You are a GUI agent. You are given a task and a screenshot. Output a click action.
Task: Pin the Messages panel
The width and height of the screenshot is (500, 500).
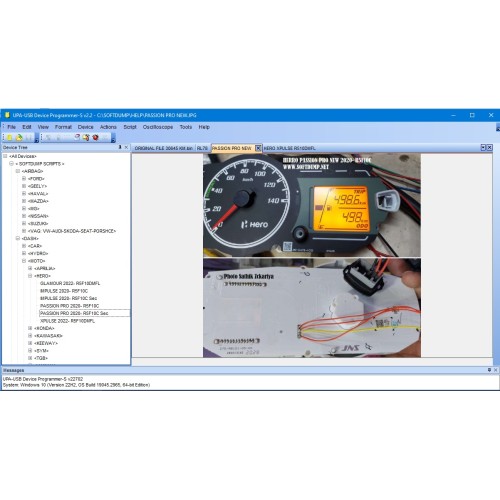(489, 370)
